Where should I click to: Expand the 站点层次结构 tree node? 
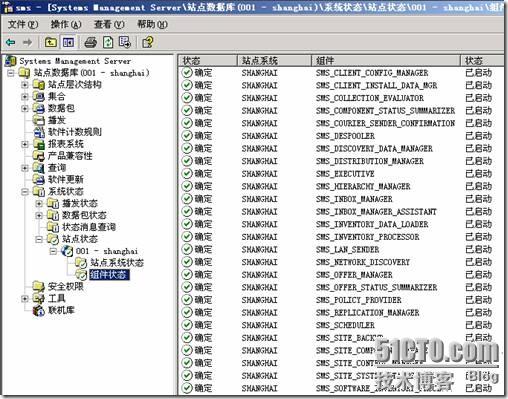coord(25,85)
